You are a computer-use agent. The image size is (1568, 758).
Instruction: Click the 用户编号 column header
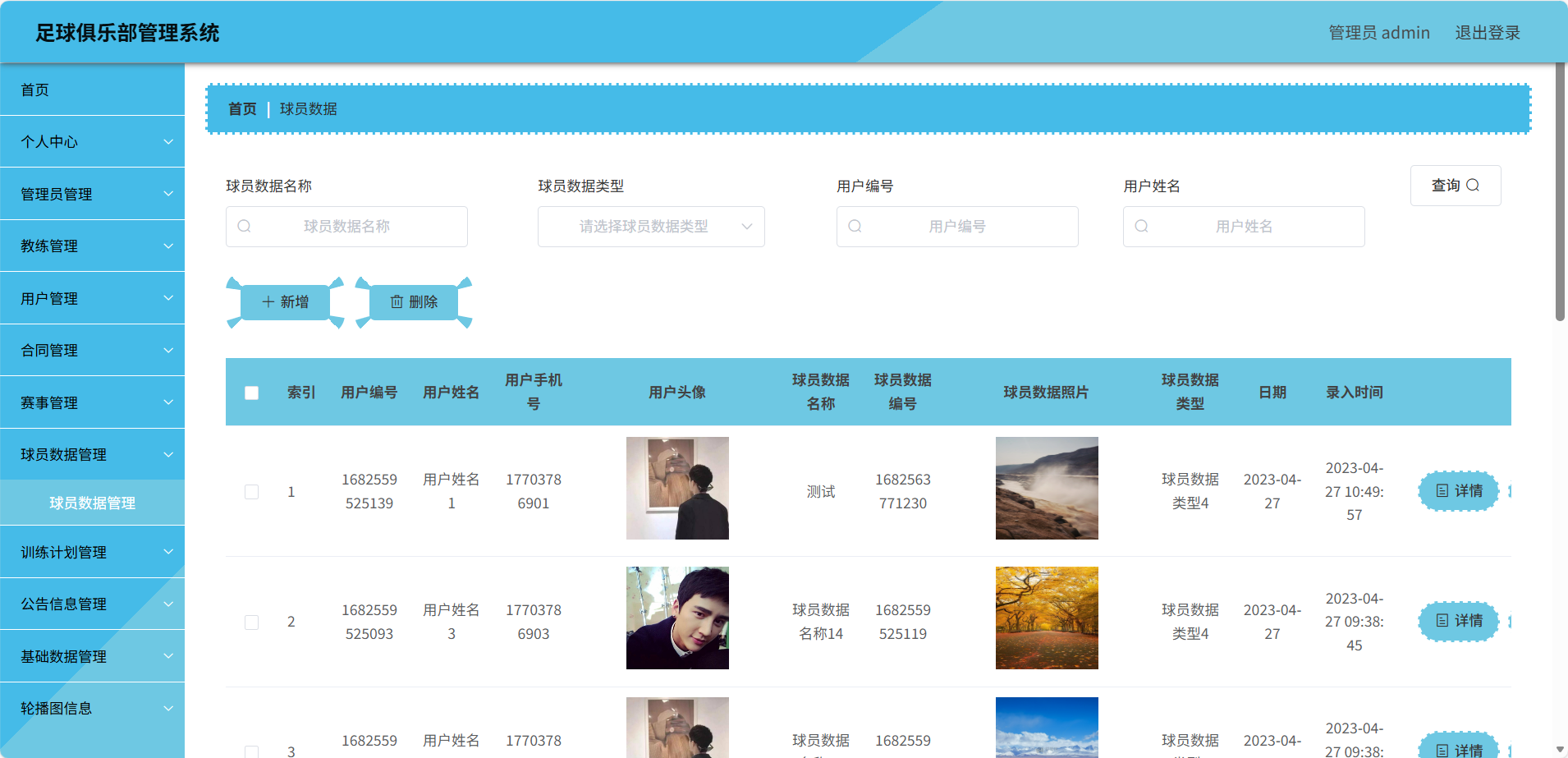[369, 393]
